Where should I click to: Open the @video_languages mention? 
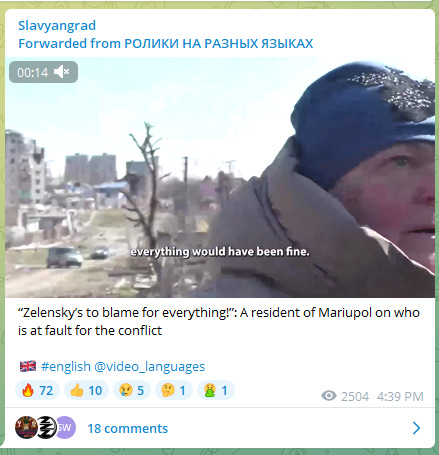(150, 366)
